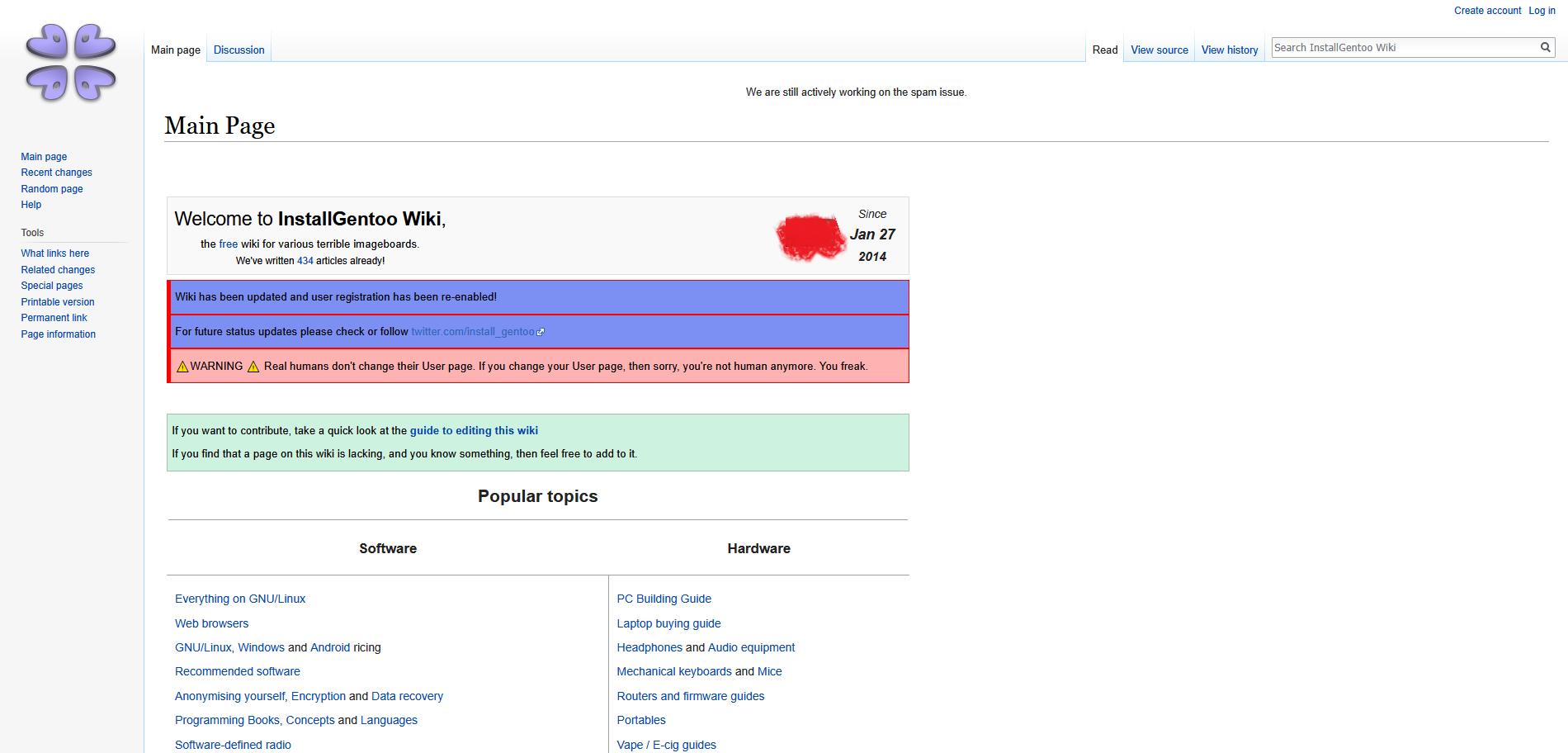Screen dimensions: 1568x753
Task: Click Create account link
Action: coord(1487,11)
